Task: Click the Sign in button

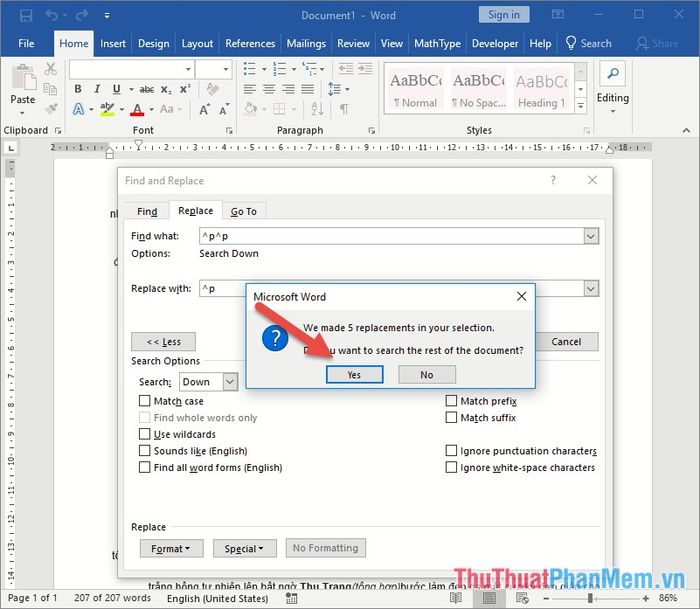Action: click(504, 15)
